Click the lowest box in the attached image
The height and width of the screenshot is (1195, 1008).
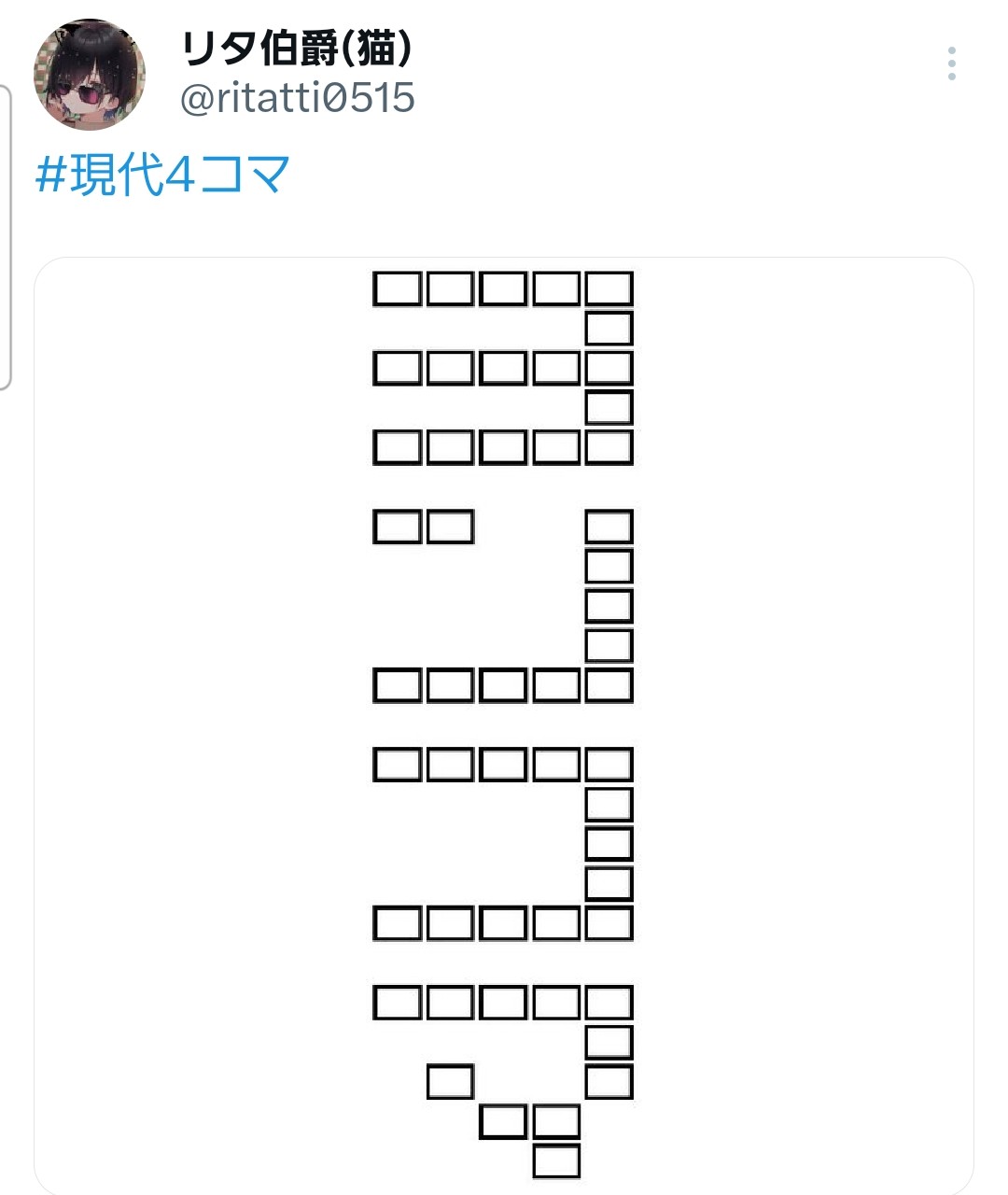click(x=556, y=1161)
